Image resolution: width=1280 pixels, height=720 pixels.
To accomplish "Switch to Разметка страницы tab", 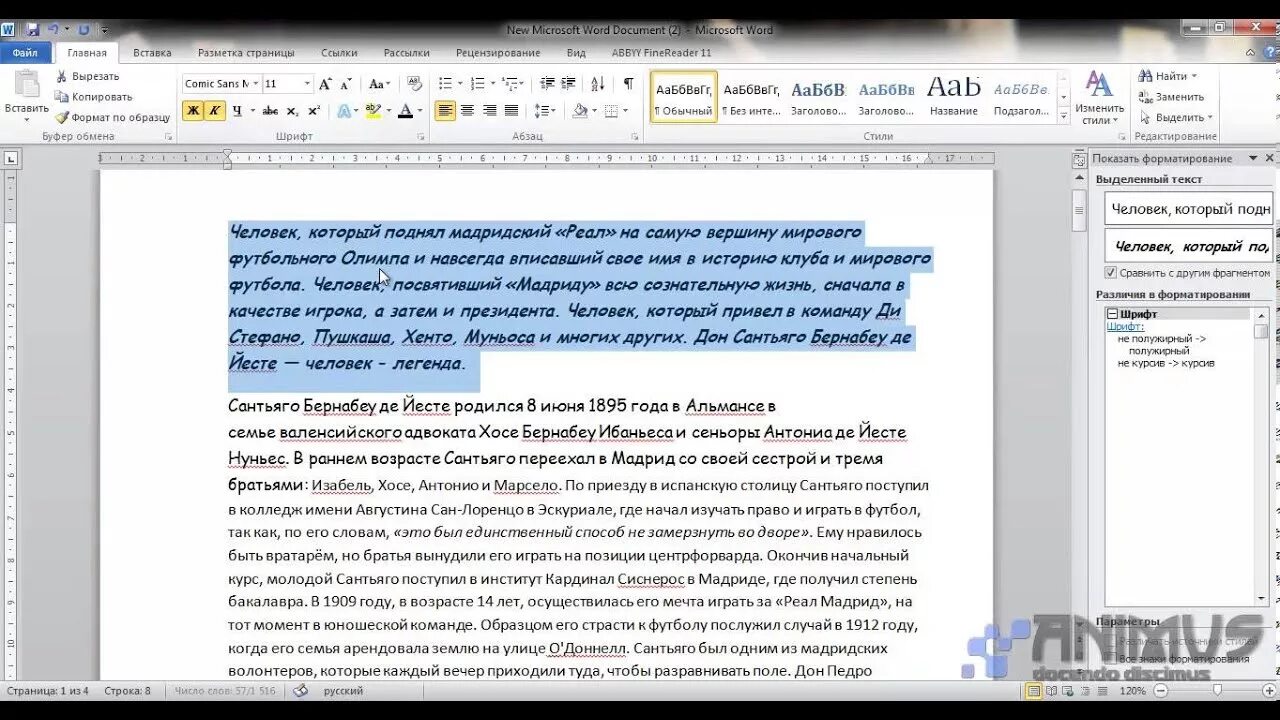I will point(246,53).
